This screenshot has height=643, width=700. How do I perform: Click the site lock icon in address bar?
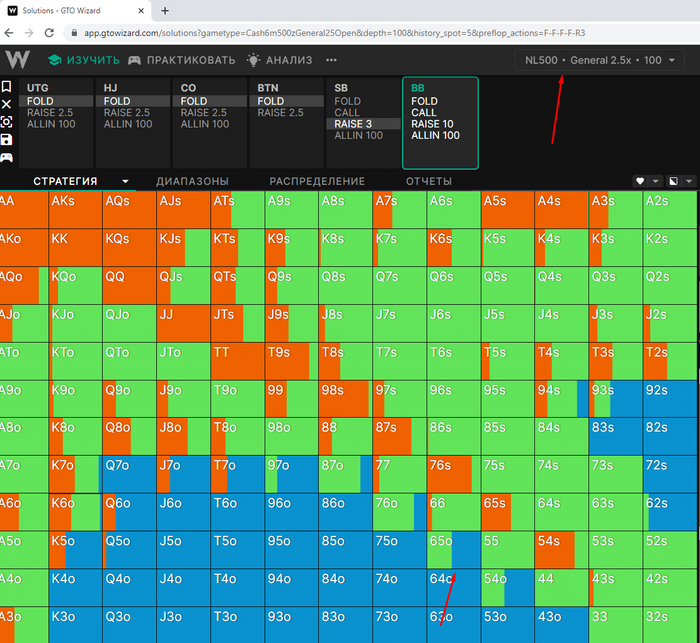point(75,33)
